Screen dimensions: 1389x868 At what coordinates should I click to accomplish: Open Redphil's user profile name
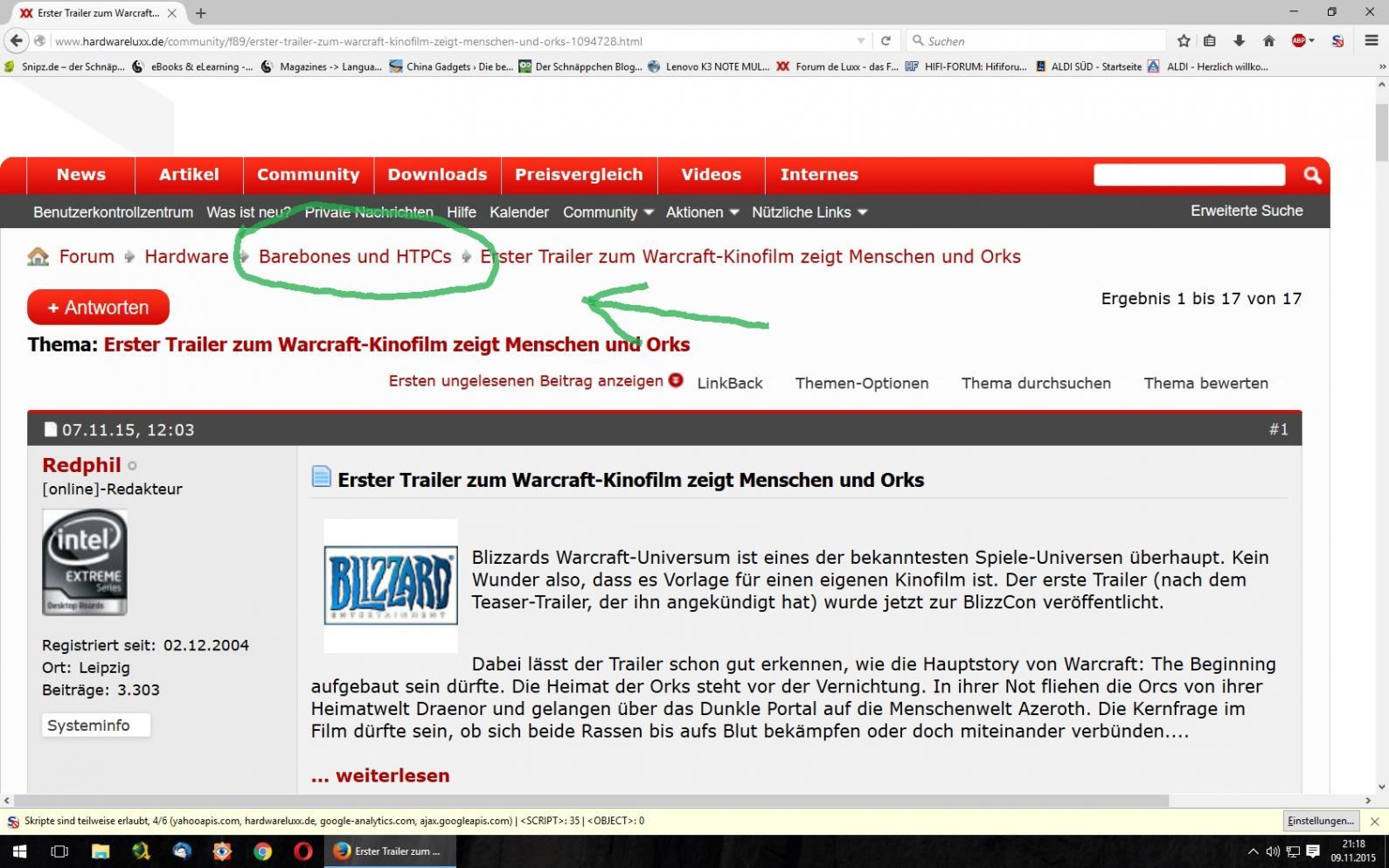coord(81,465)
